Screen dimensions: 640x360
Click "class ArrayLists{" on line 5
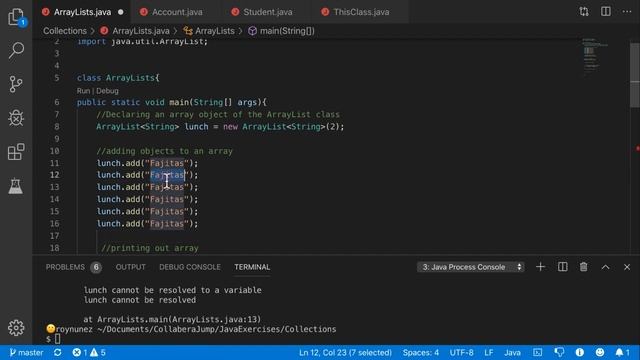[118, 78]
